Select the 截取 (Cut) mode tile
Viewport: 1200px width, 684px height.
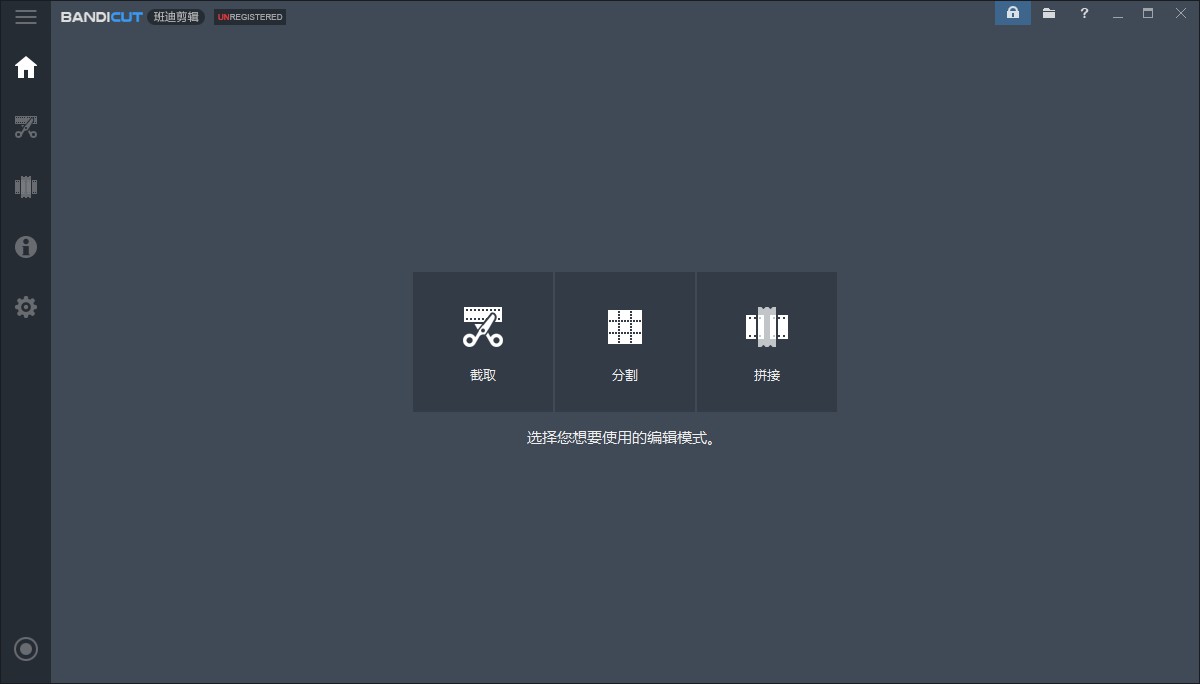click(483, 342)
